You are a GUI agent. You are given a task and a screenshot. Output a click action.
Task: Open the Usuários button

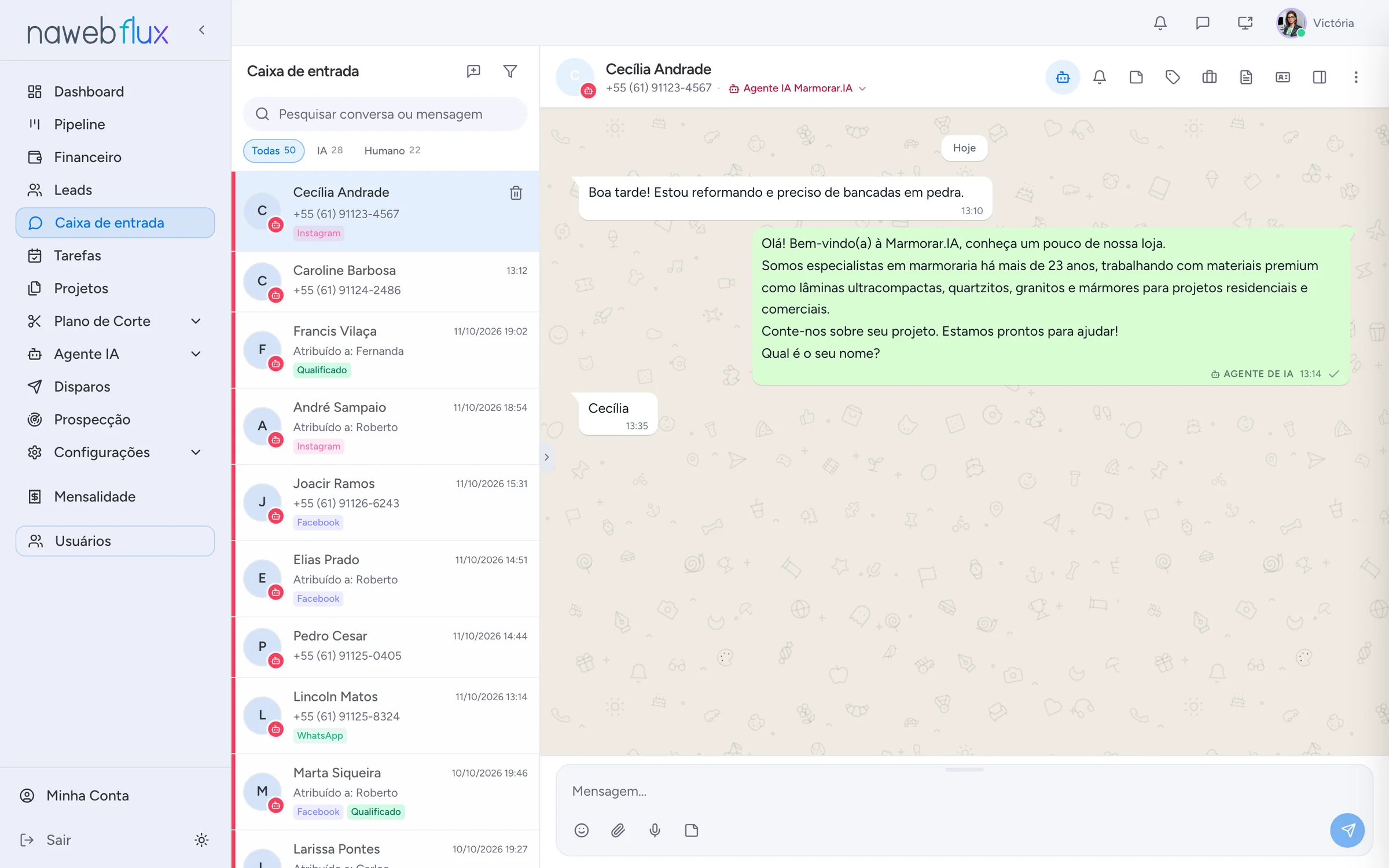115,541
